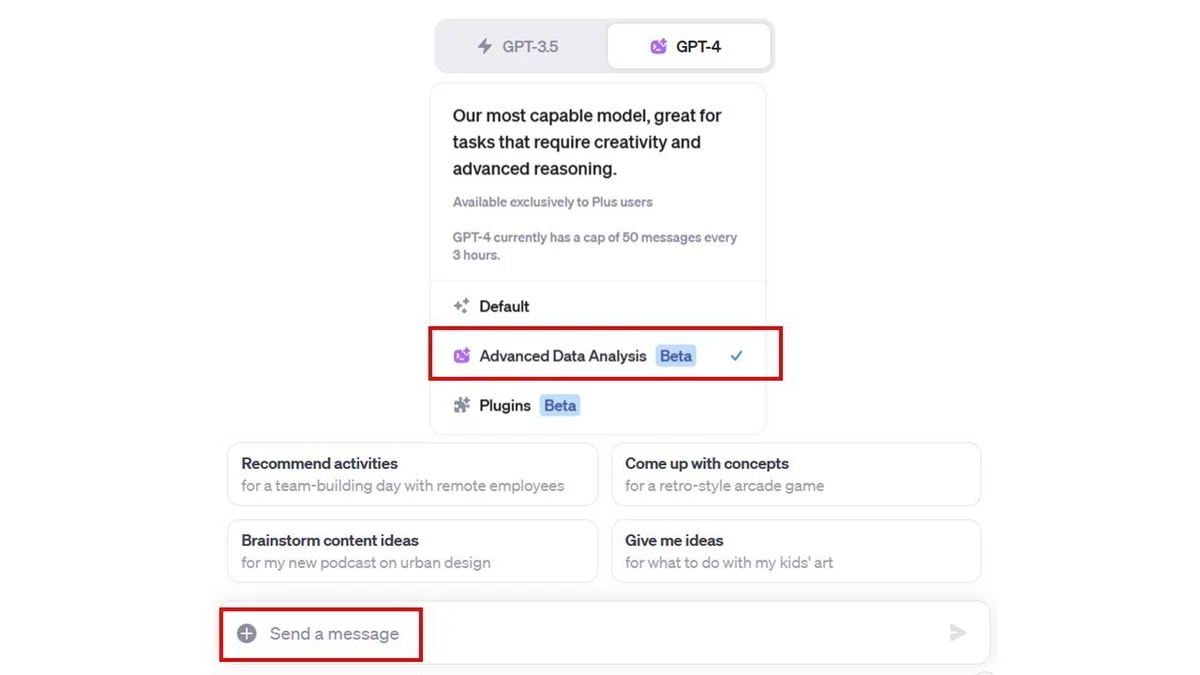Click the purple sparkle icon on GPT-4 tab

coord(658,46)
